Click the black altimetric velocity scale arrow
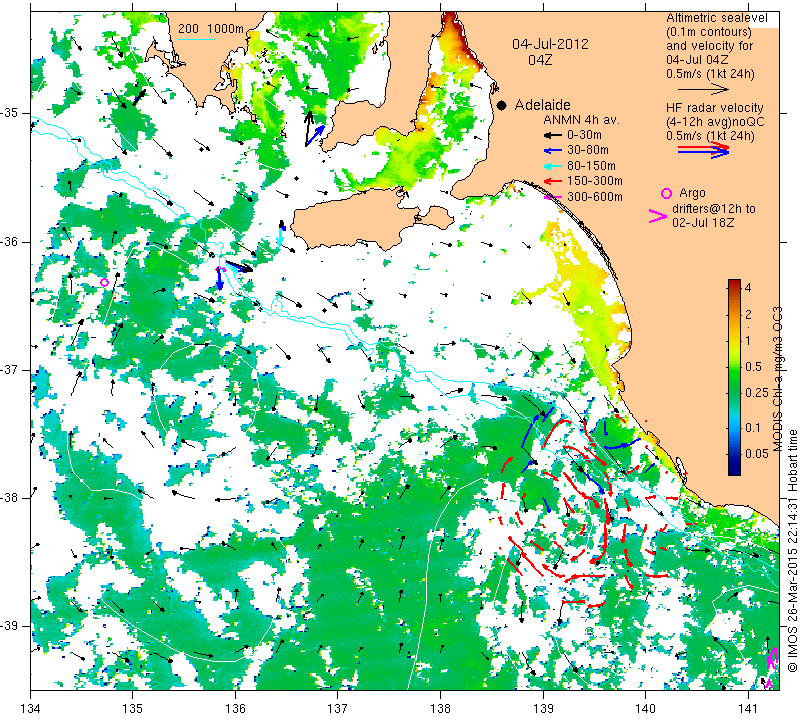 [703, 89]
